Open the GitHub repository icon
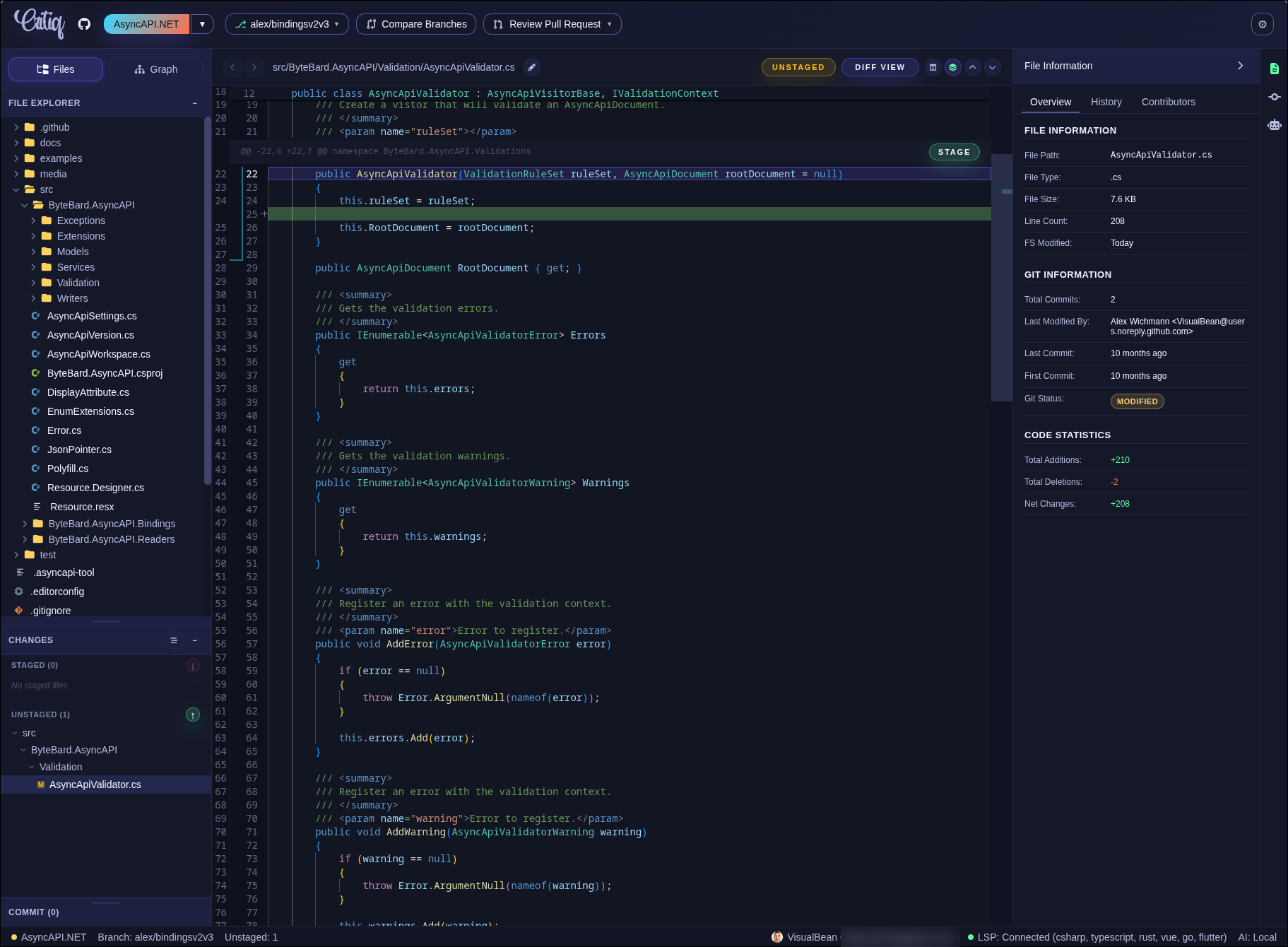Screen dimensions: 1288x947 (x=84, y=24)
